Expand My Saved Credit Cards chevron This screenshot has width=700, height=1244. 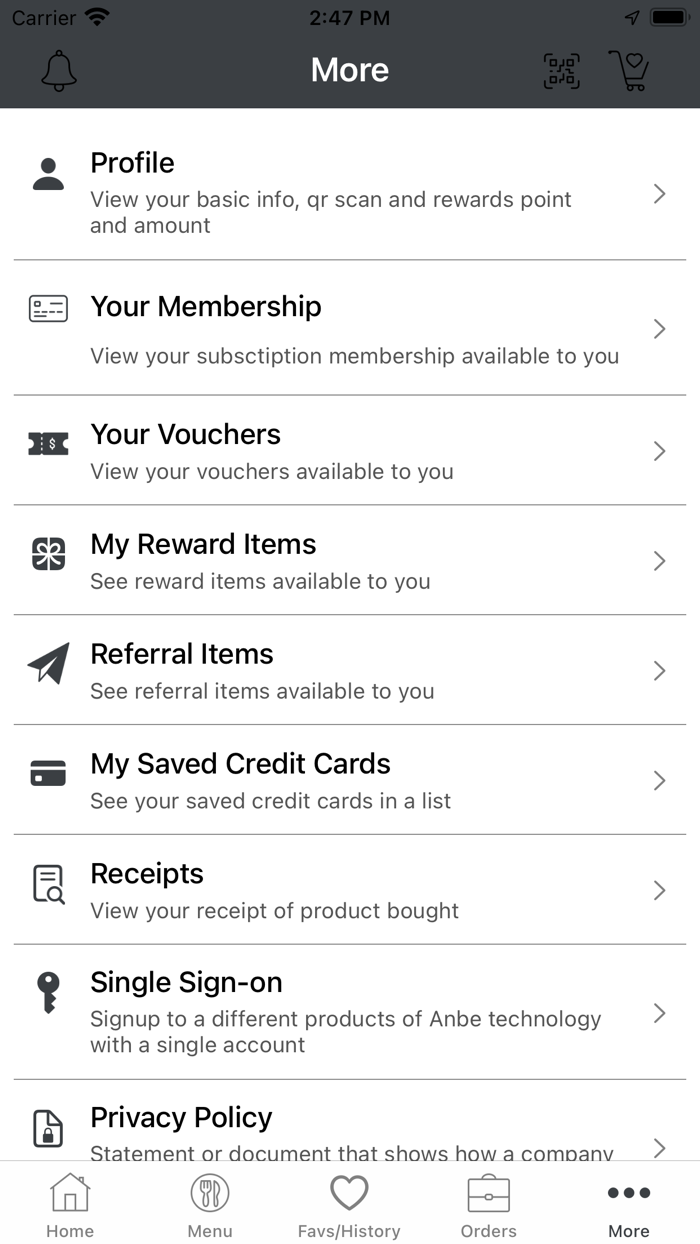[x=659, y=781]
